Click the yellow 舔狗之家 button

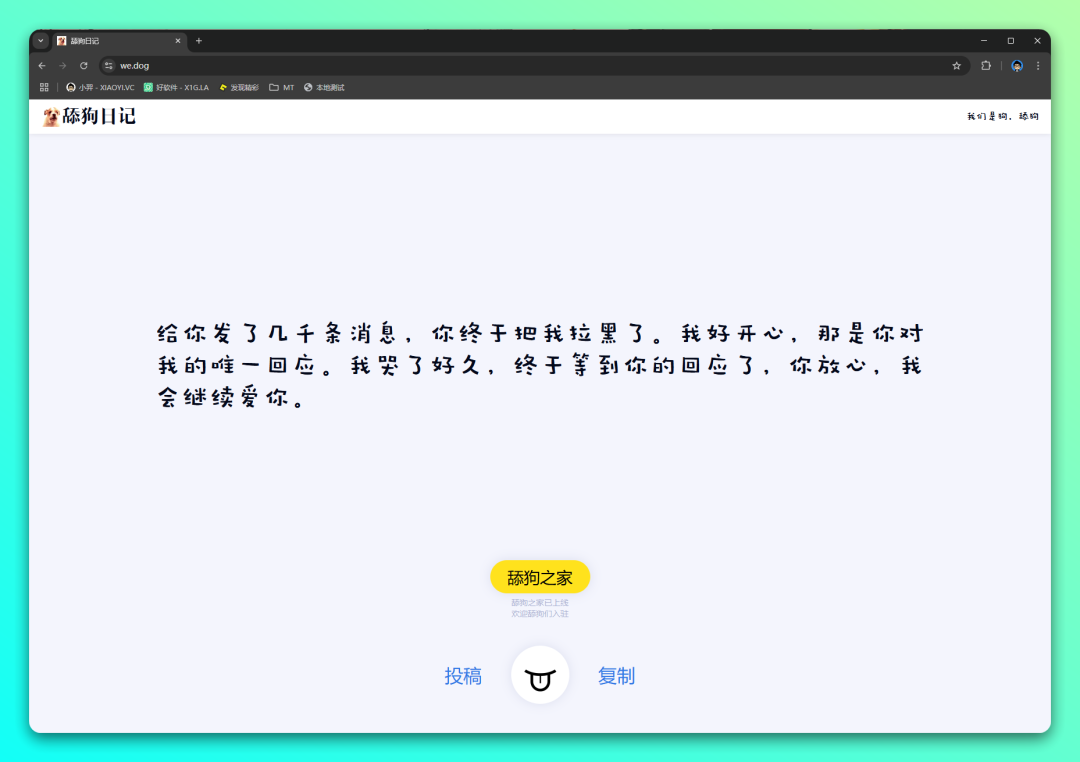pos(540,577)
